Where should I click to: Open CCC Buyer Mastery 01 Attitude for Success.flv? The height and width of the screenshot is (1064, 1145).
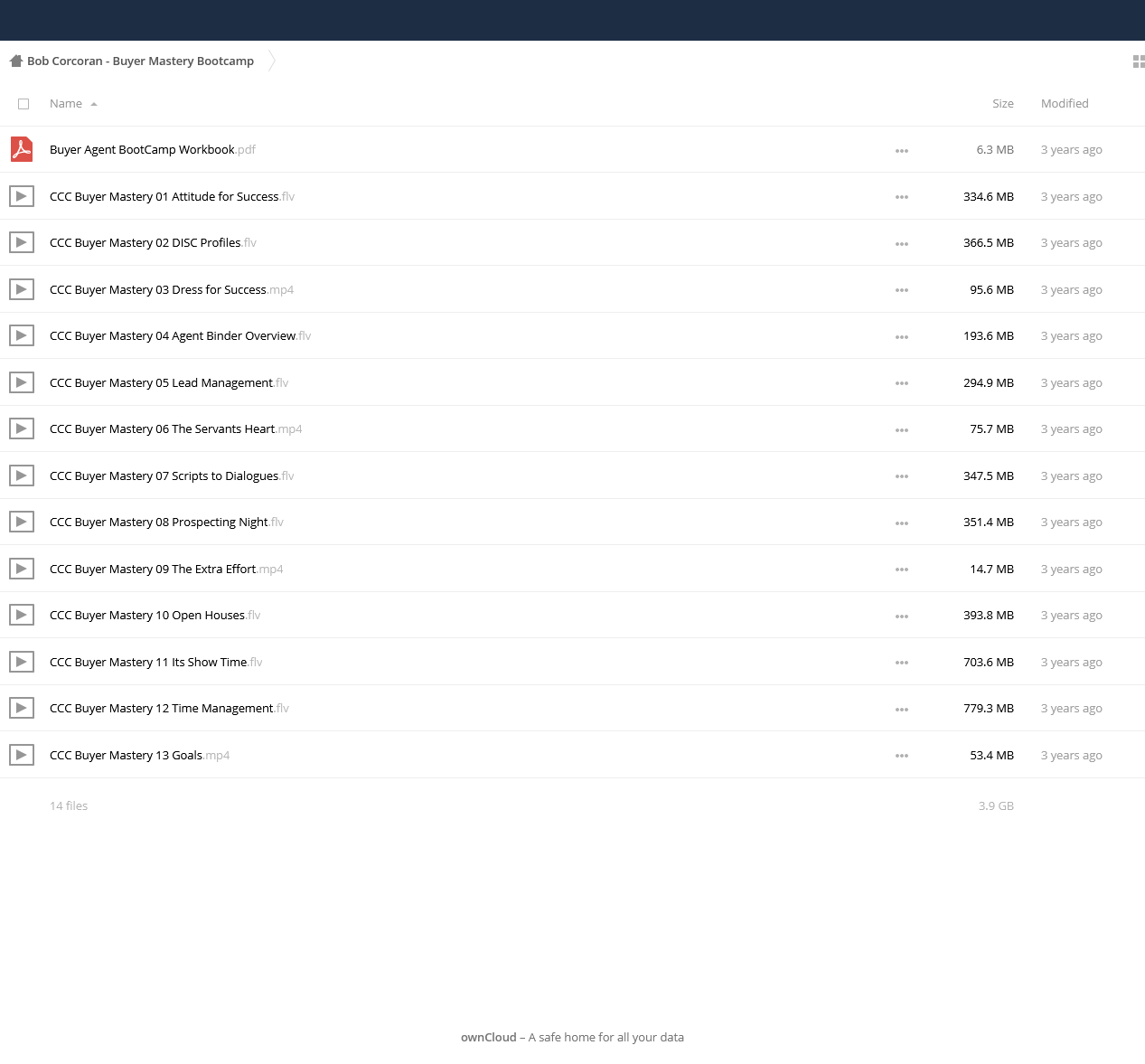(x=172, y=196)
